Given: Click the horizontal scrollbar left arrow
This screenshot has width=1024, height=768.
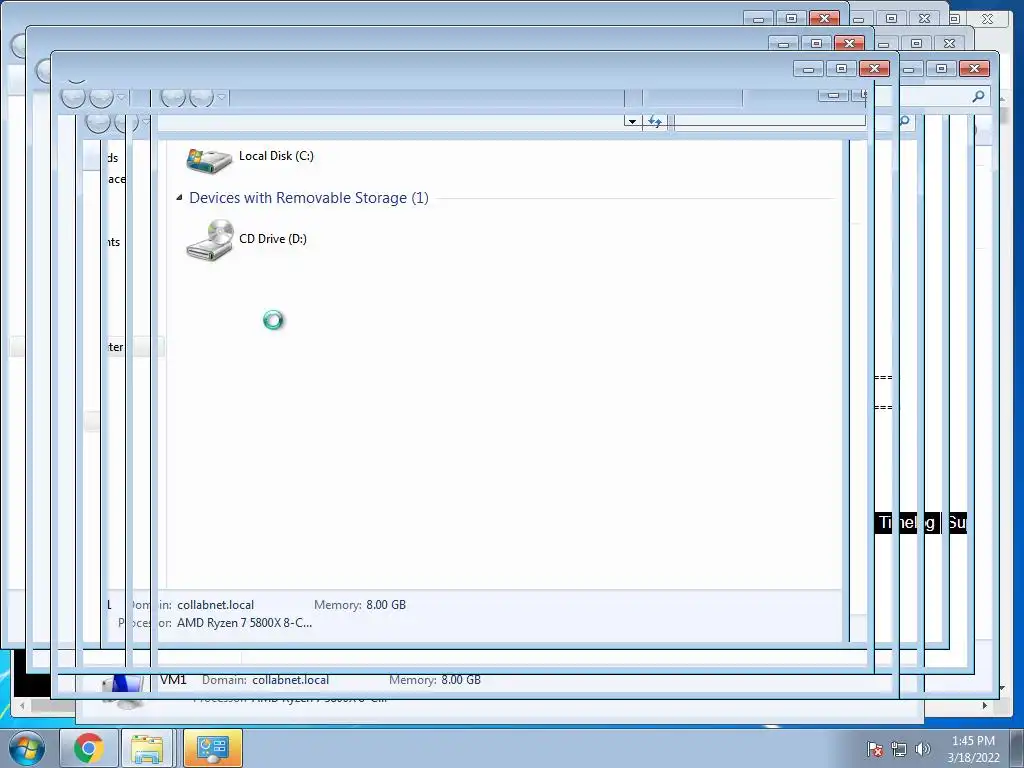Looking at the screenshot, I should pos(23,705).
